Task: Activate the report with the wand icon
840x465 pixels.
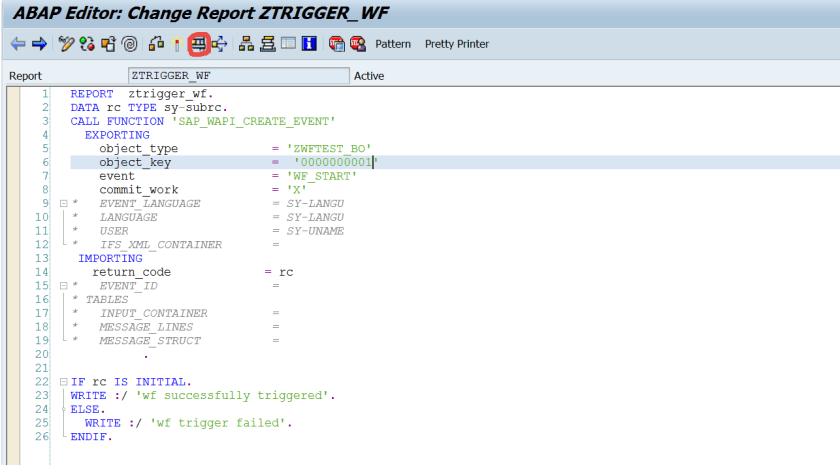Action: point(177,44)
